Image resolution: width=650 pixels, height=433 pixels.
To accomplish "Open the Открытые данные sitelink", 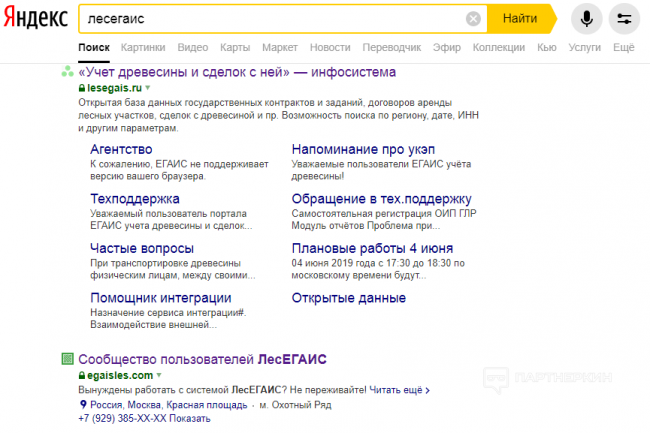I will [x=348, y=298].
